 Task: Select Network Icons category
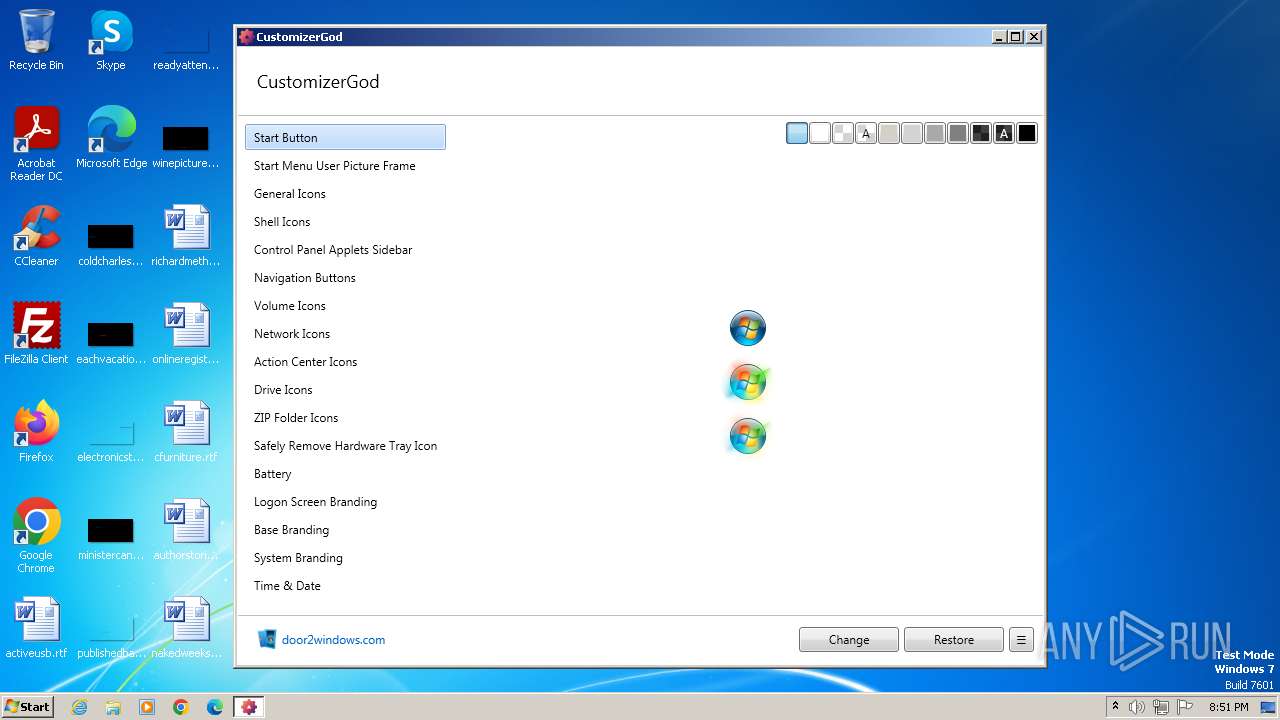click(345, 333)
